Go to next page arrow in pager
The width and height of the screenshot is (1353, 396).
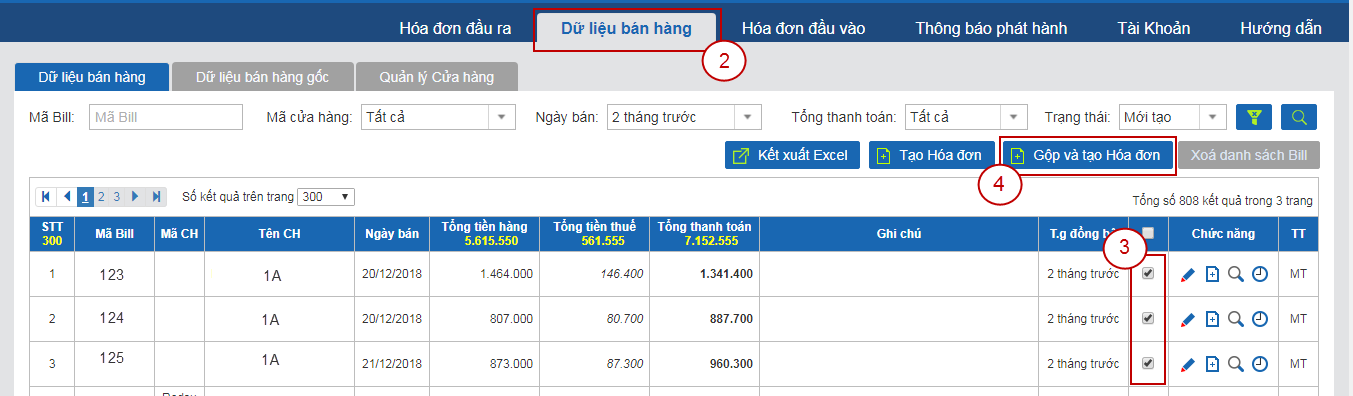click(x=135, y=197)
